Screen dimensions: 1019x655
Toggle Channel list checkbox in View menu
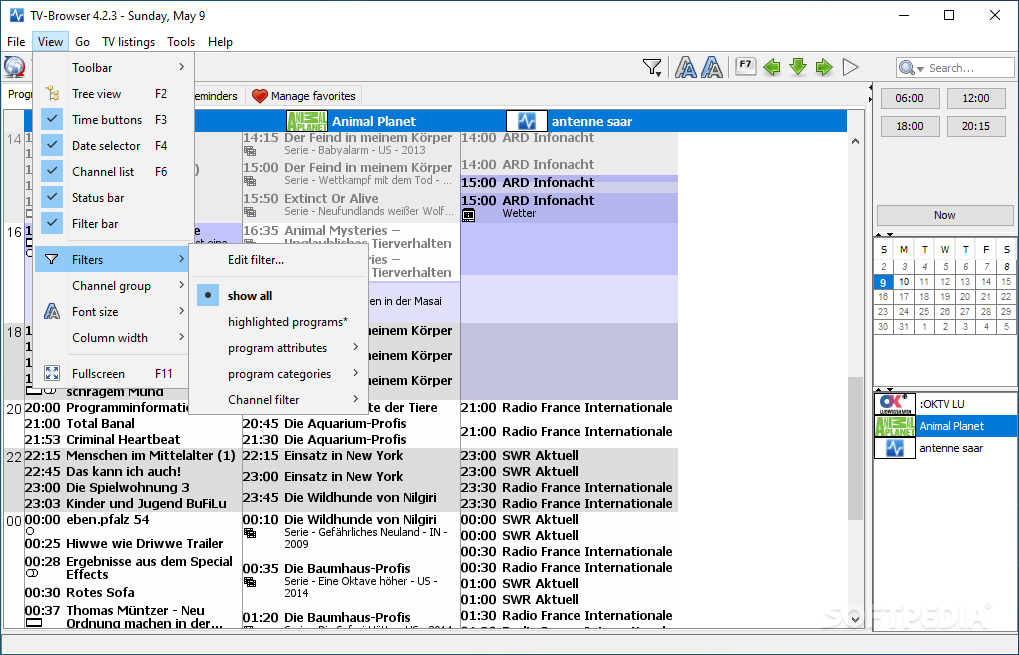[x=52, y=172]
